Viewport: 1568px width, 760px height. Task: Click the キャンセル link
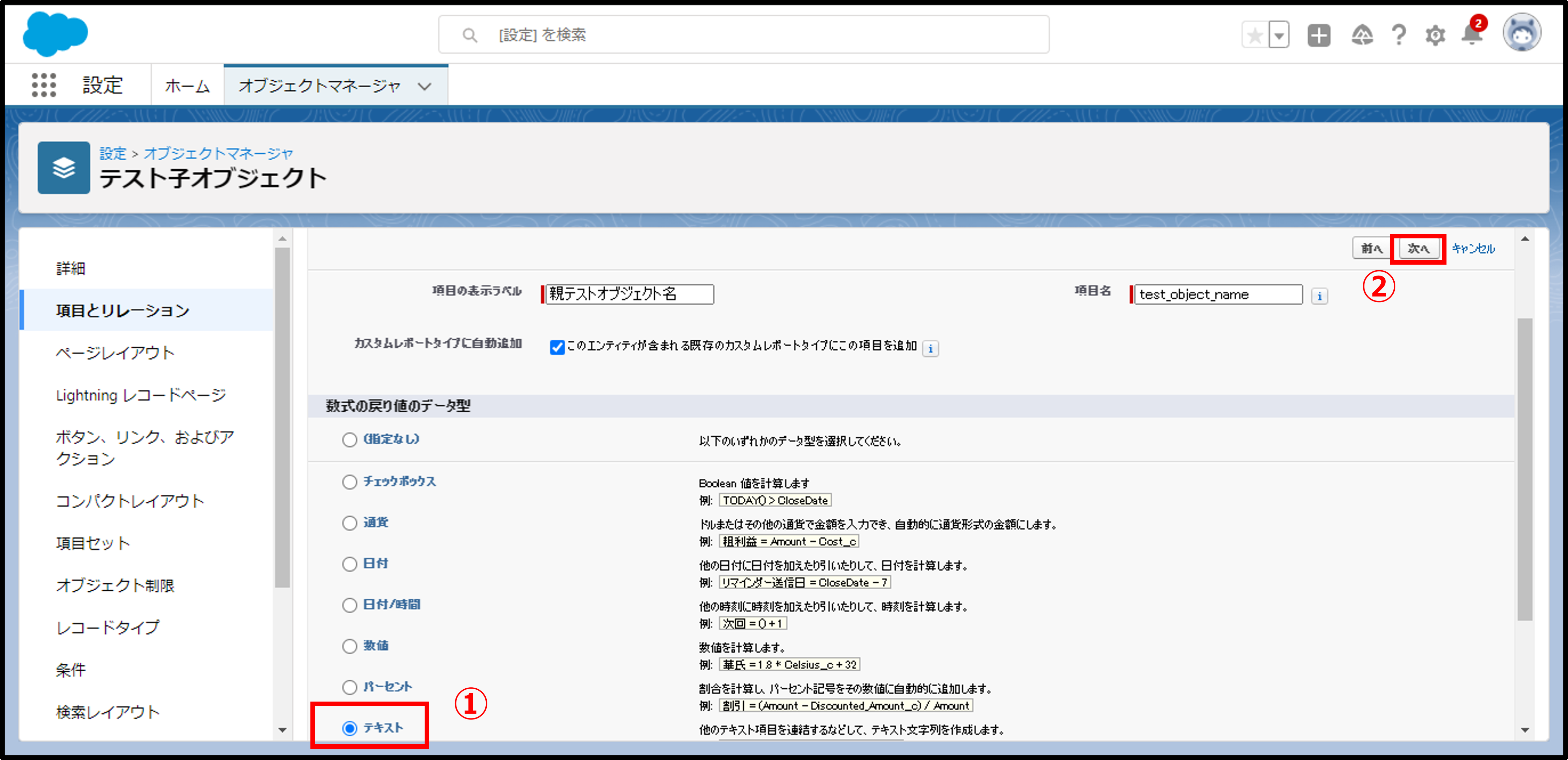(1473, 248)
